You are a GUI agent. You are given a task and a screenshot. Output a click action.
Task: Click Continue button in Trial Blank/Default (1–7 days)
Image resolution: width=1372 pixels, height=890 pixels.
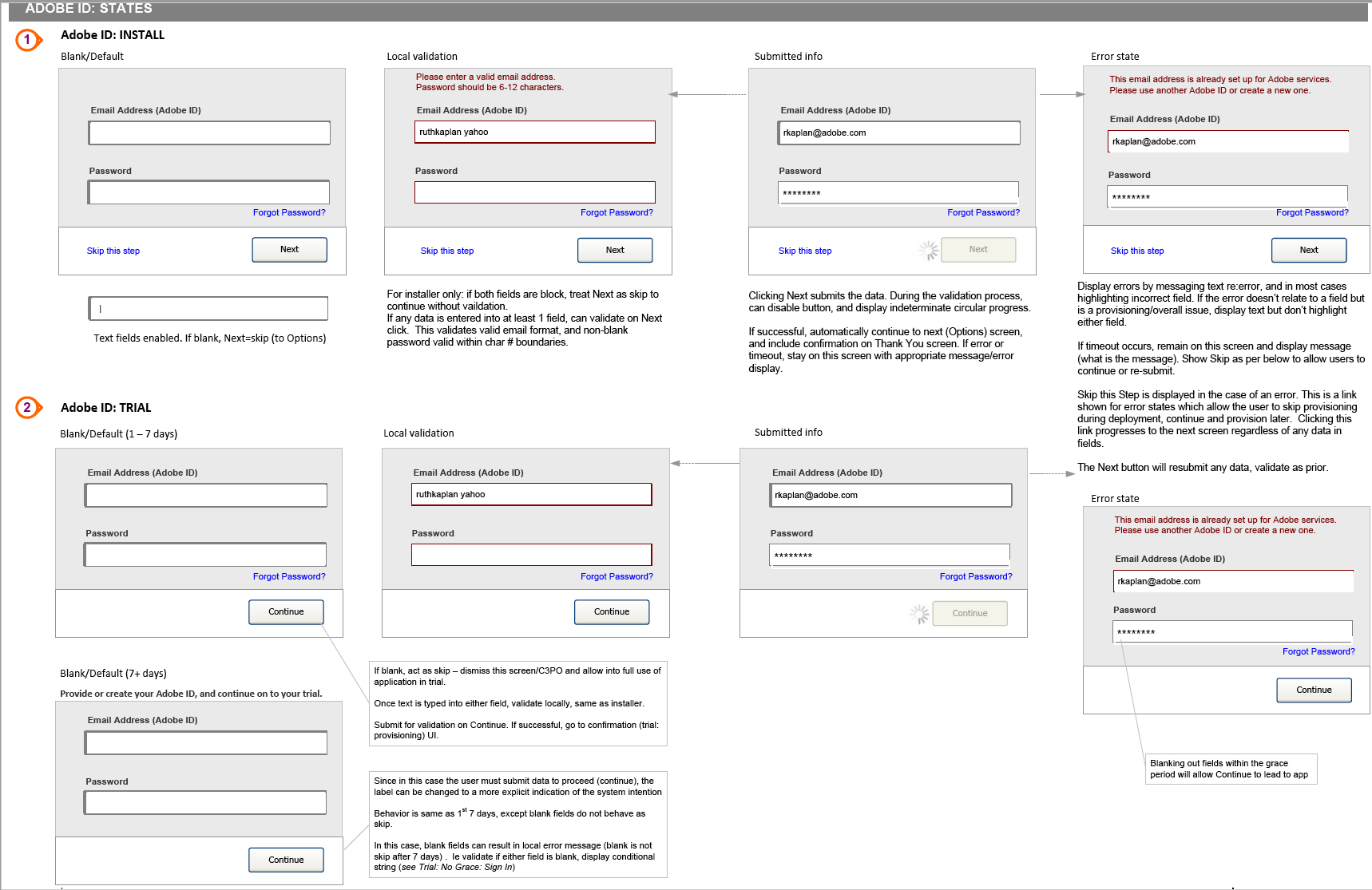coord(286,611)
